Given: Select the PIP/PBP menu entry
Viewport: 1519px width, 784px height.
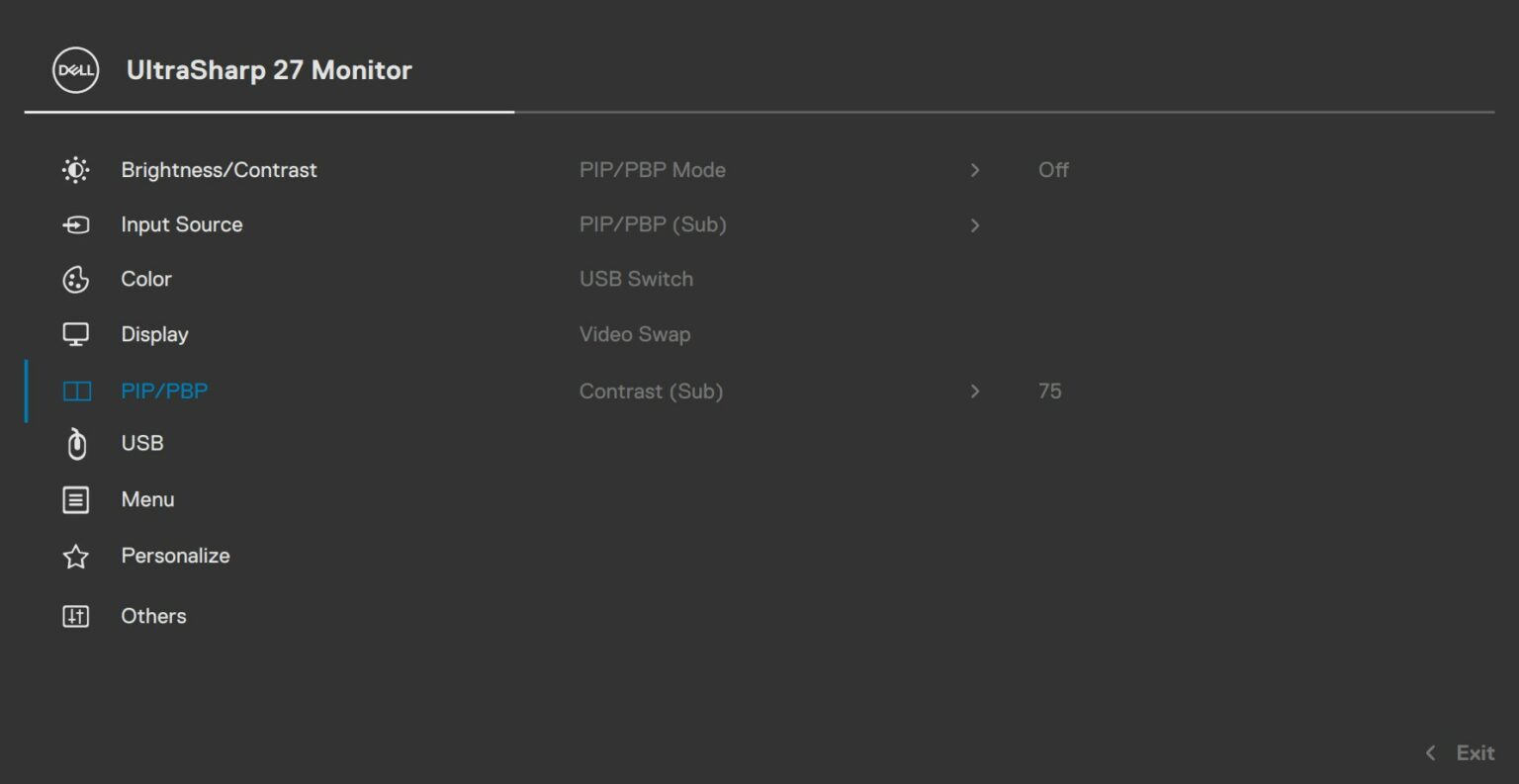Looking at the screenshot, I should point(164,391).
